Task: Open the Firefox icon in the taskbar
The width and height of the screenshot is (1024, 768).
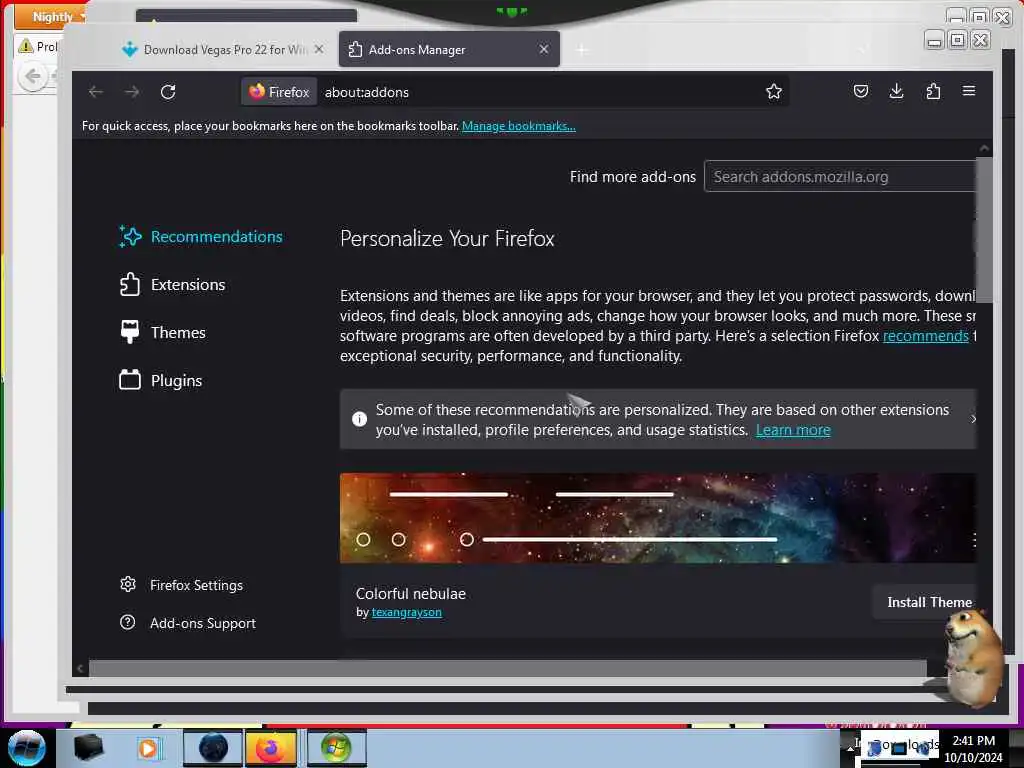Action: pyautogui.click(x=270, y=748)
